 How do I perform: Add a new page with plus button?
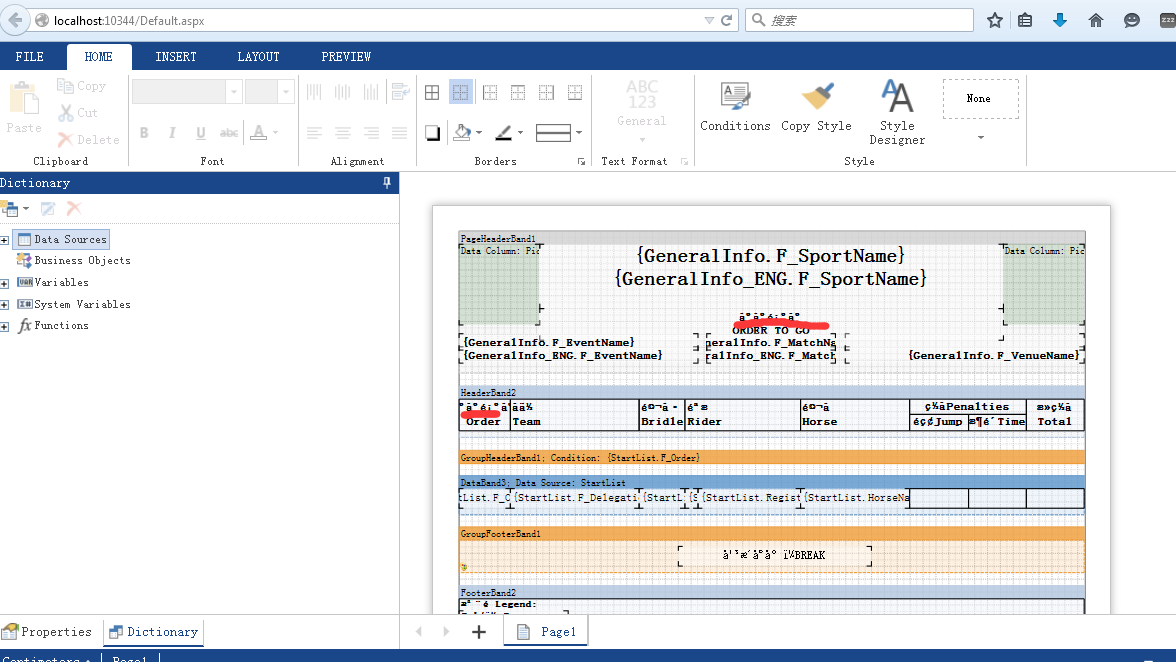pos(478,632)
